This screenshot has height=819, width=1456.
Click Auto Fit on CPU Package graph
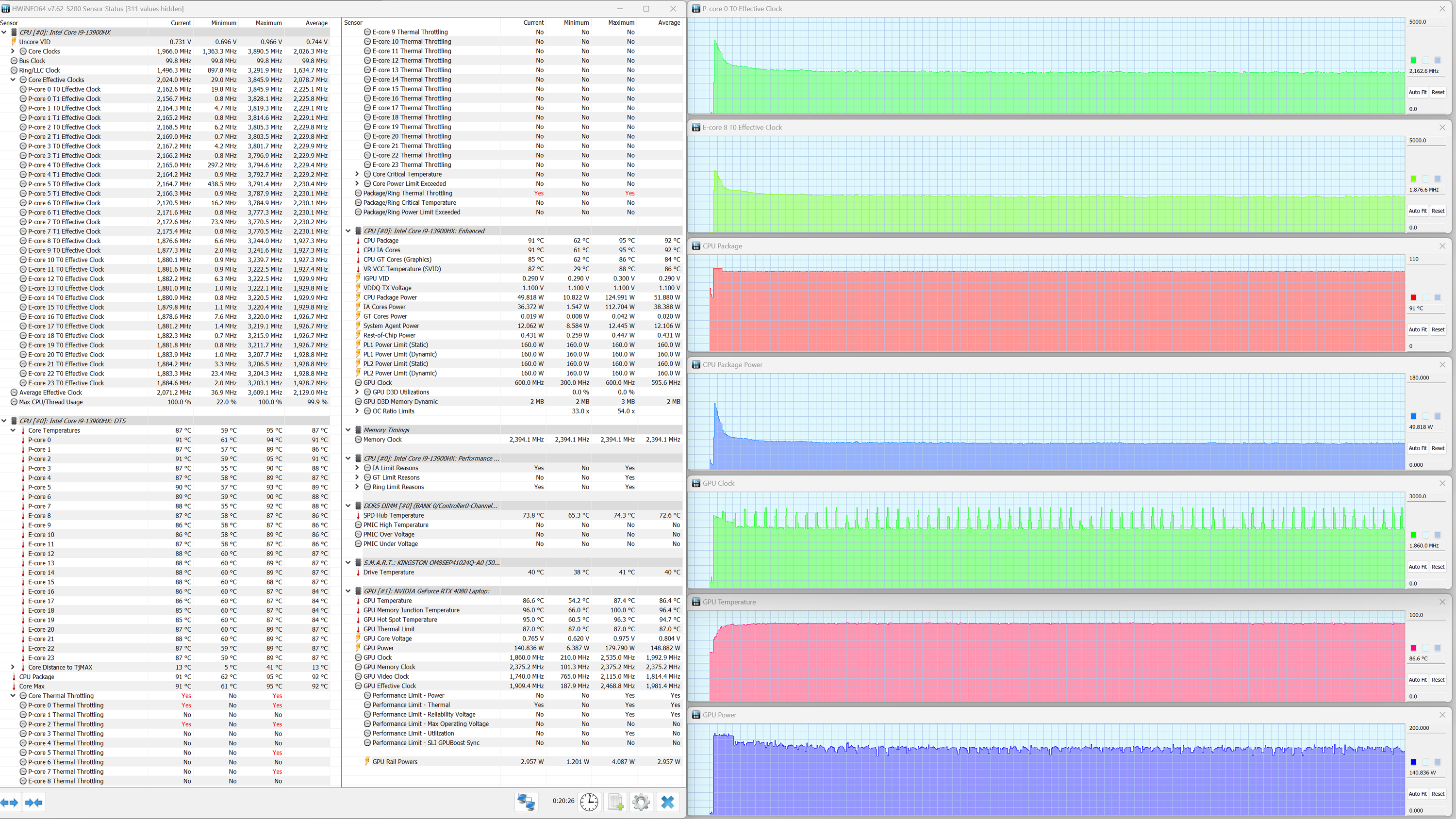[x=1417, y=329]
